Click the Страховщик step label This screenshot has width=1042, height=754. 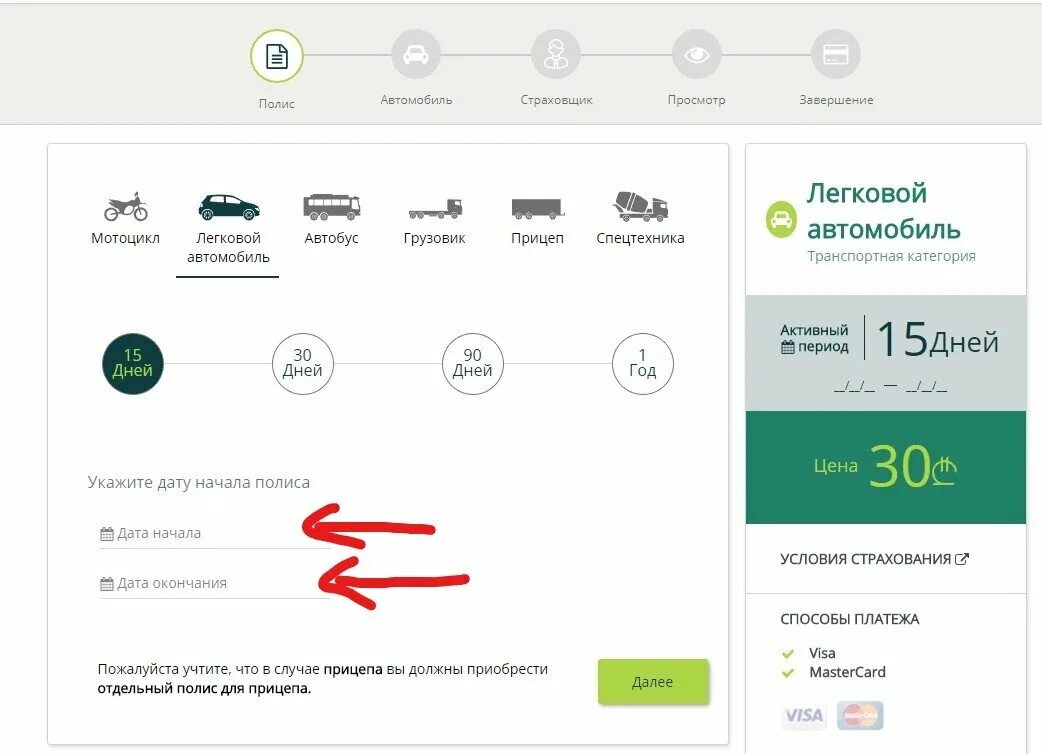pos(556,100)
